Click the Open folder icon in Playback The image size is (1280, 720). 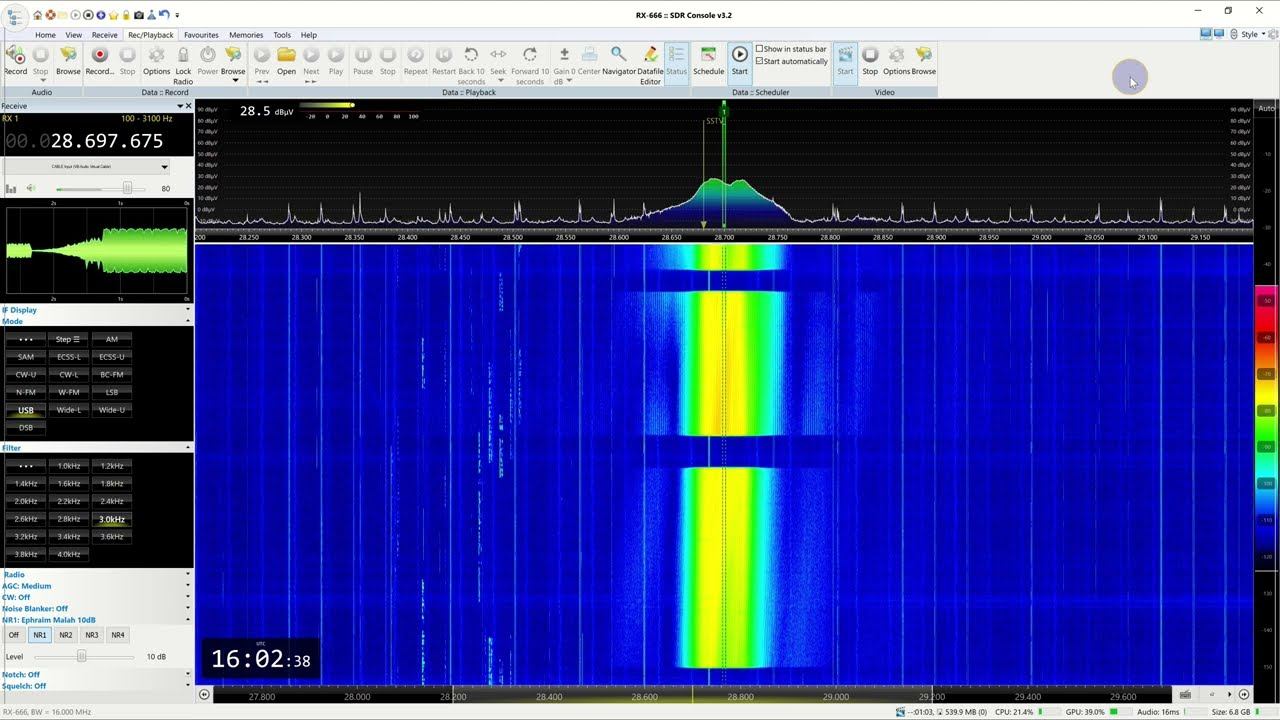286,56
